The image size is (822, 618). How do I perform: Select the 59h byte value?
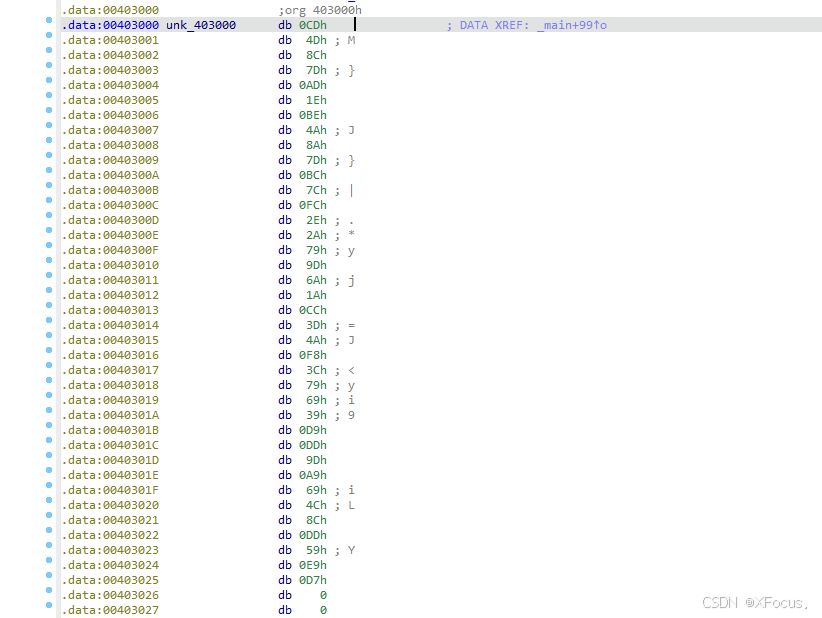tap(316, 550)
